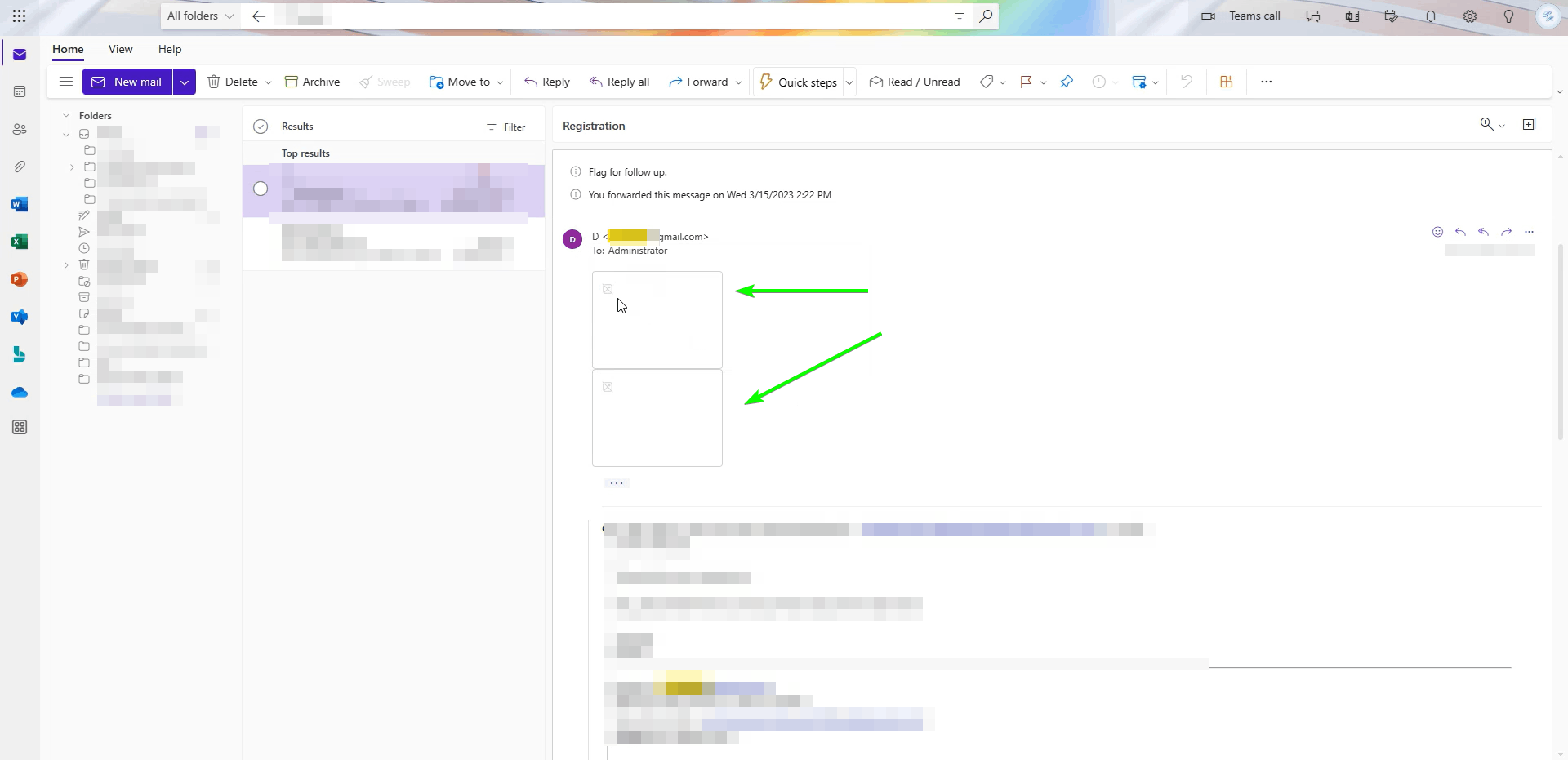
Task: Click the Filter control above the results
Action: pyautogui.click(x=506, y=127)
